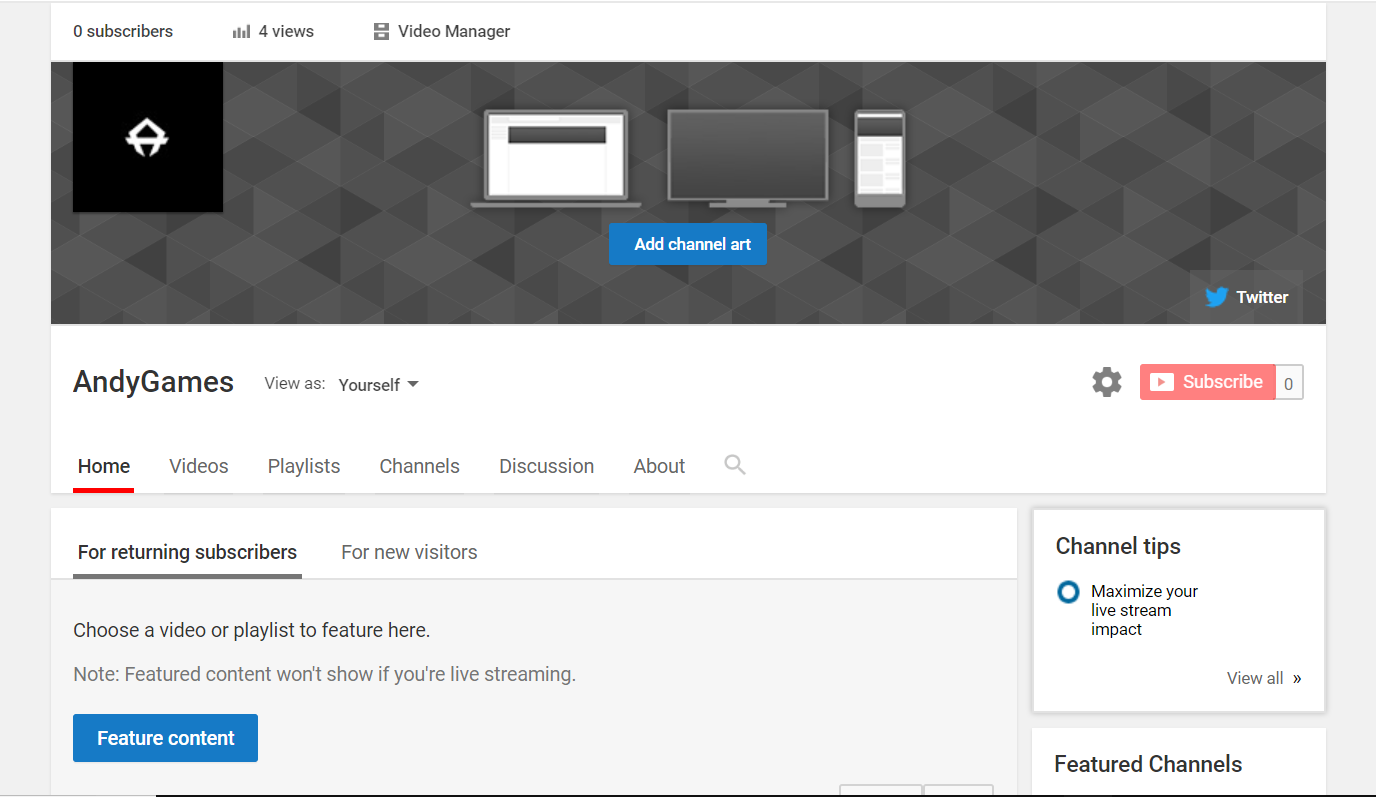Screen dimensions: 1376x797
Task: Open the Playlists tab
Action: click(x=304, y=467)
